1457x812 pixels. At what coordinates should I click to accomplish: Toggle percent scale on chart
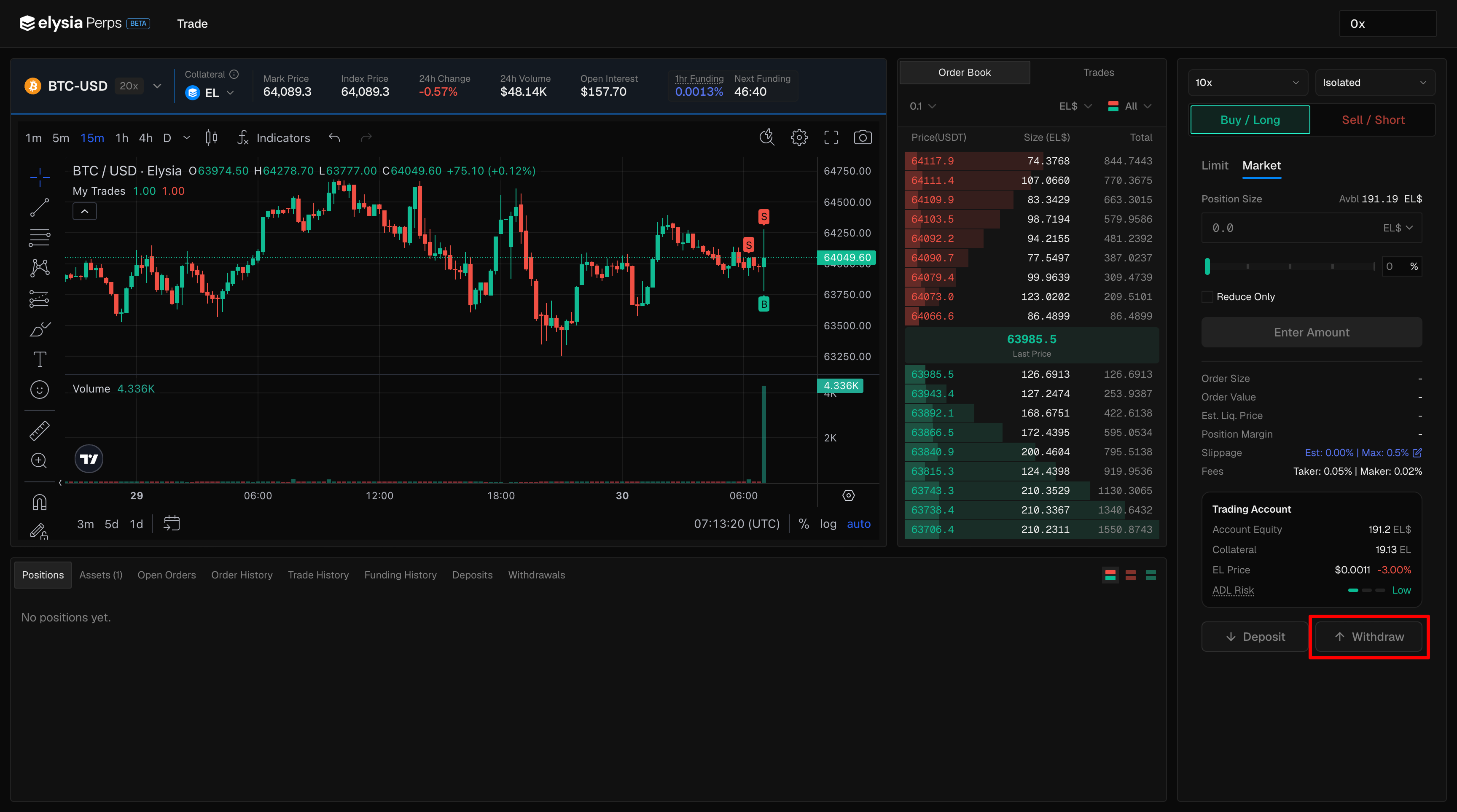tap(804, 524)
